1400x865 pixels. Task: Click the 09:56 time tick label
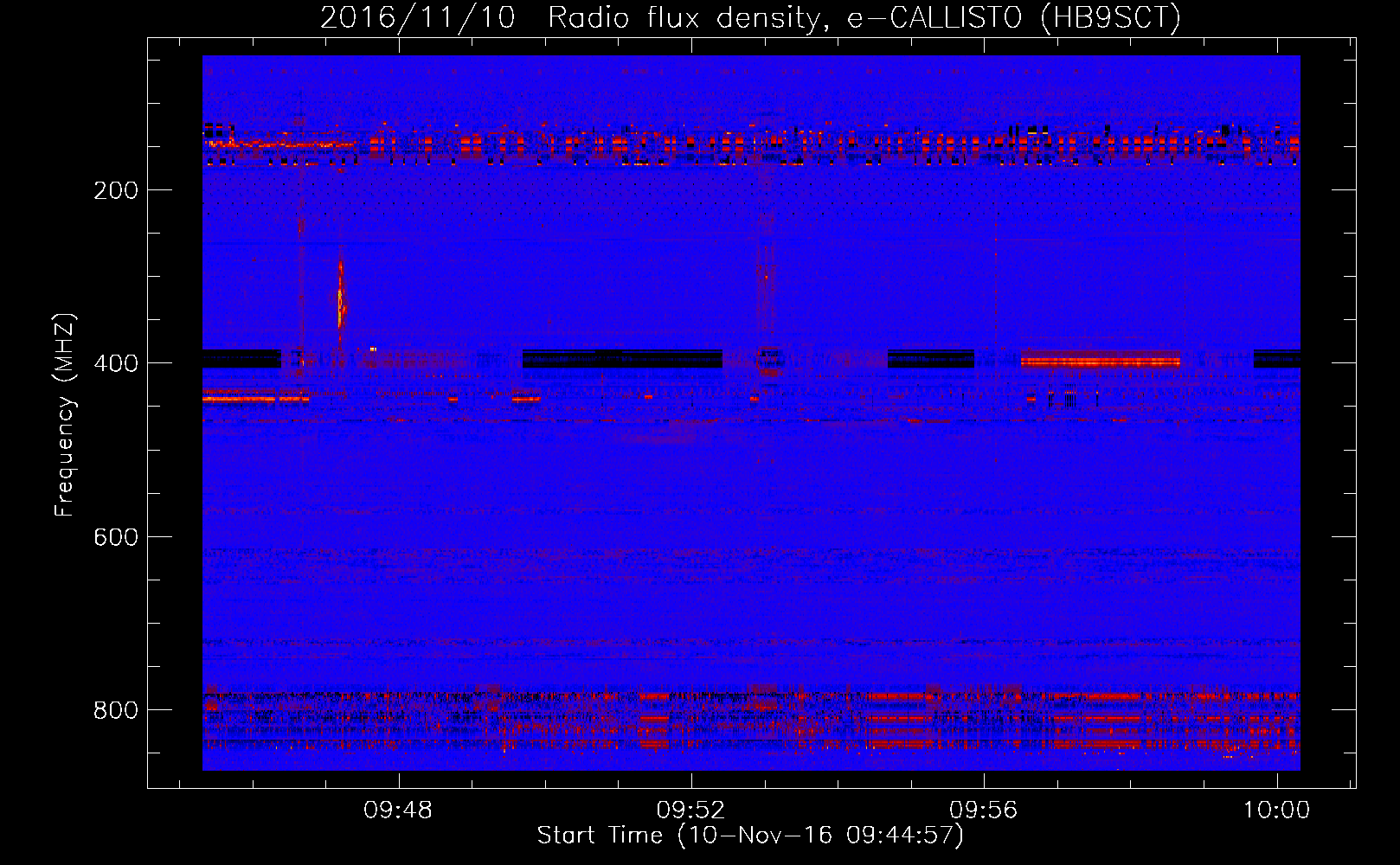984,811
